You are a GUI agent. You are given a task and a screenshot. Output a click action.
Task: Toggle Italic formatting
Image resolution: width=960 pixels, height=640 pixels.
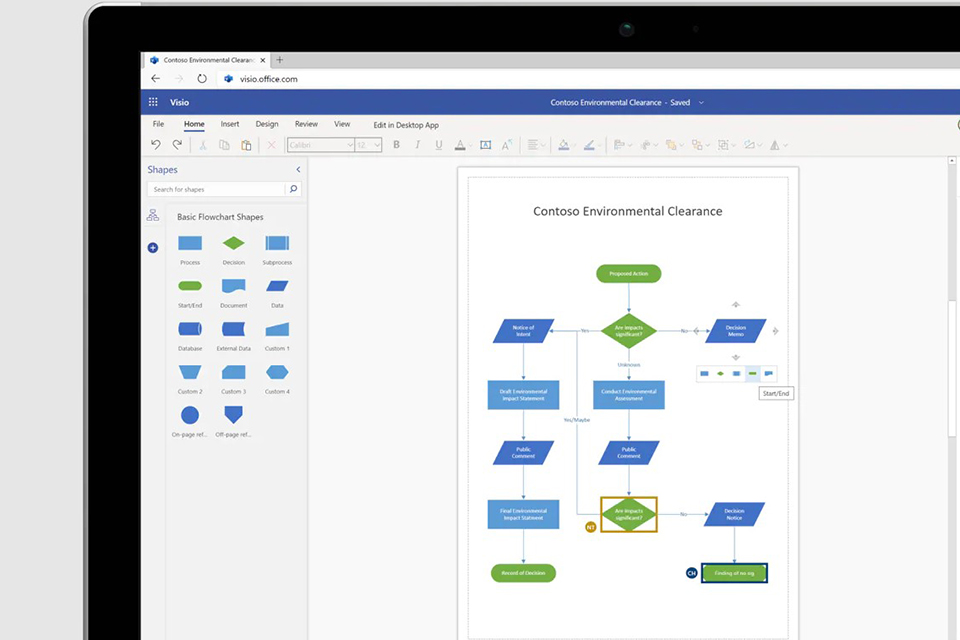pyautogui.click(x=418, y=145)
